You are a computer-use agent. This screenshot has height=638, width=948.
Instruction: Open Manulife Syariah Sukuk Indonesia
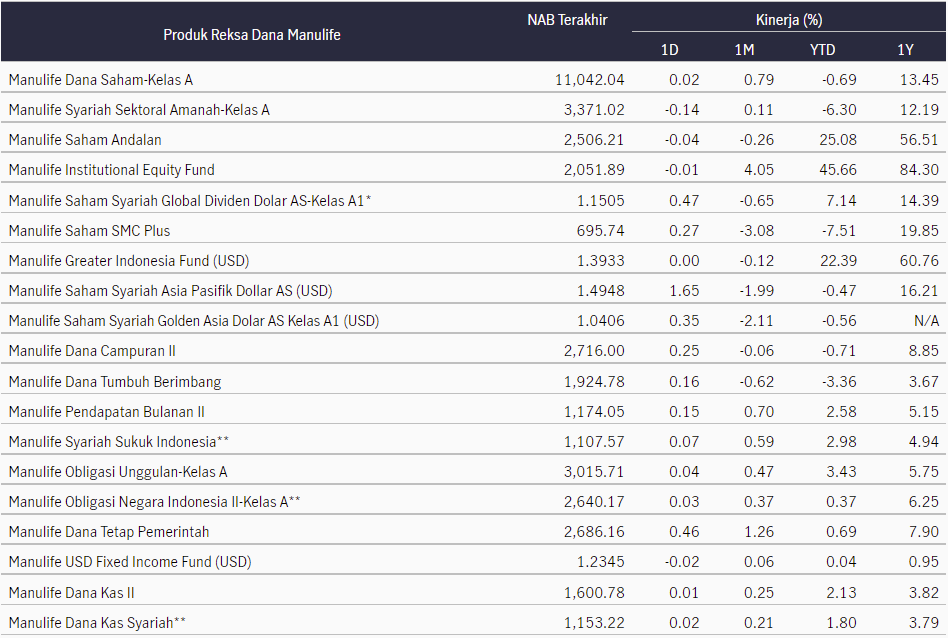[119, 441]
